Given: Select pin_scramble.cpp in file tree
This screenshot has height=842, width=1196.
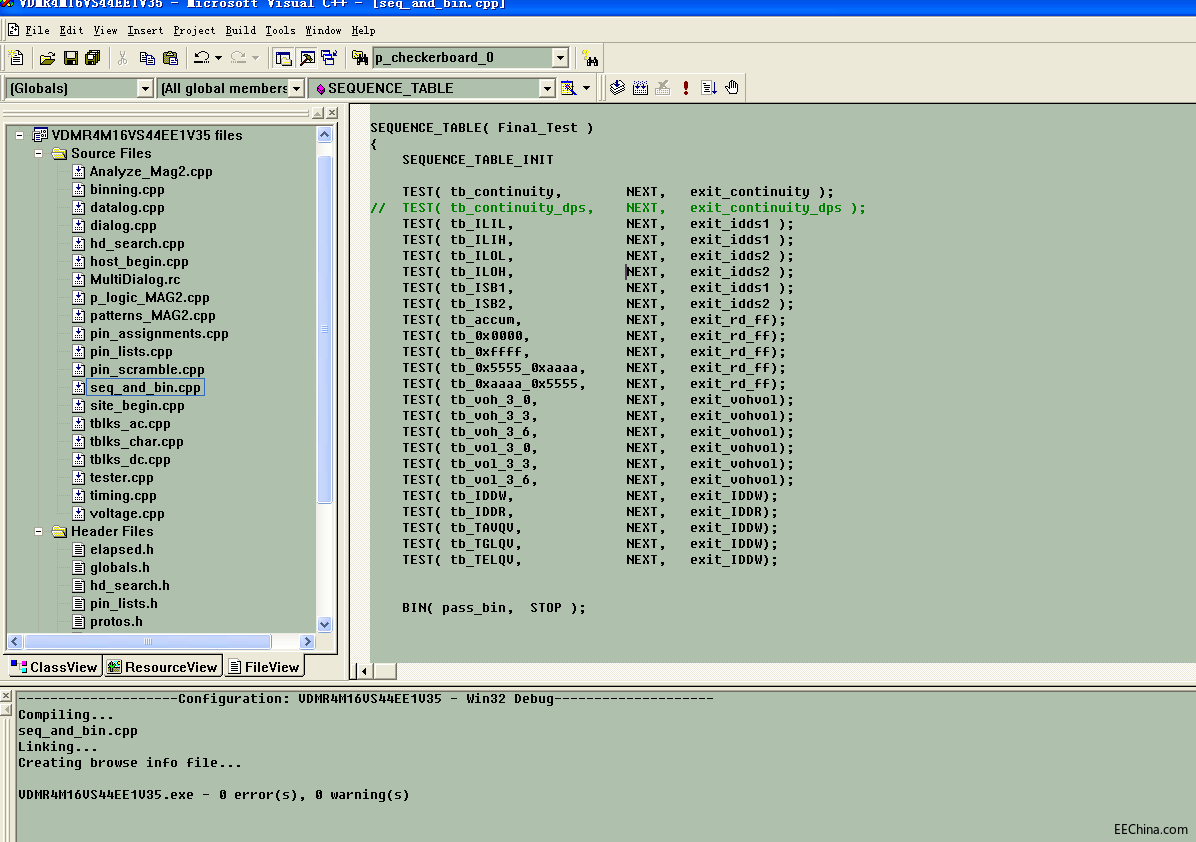Looking at the screenshot, I should 147,369.
